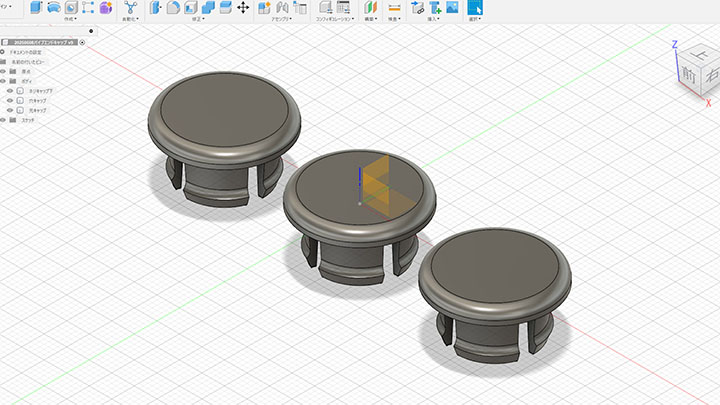Click ドキュメントの設定 in the browser
This screenshot has height=405, width=720.
tap(25, 52)
